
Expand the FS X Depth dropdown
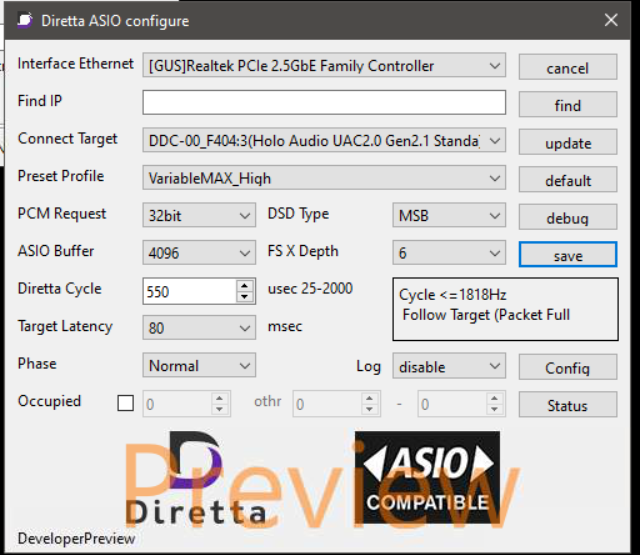[449, 253]
